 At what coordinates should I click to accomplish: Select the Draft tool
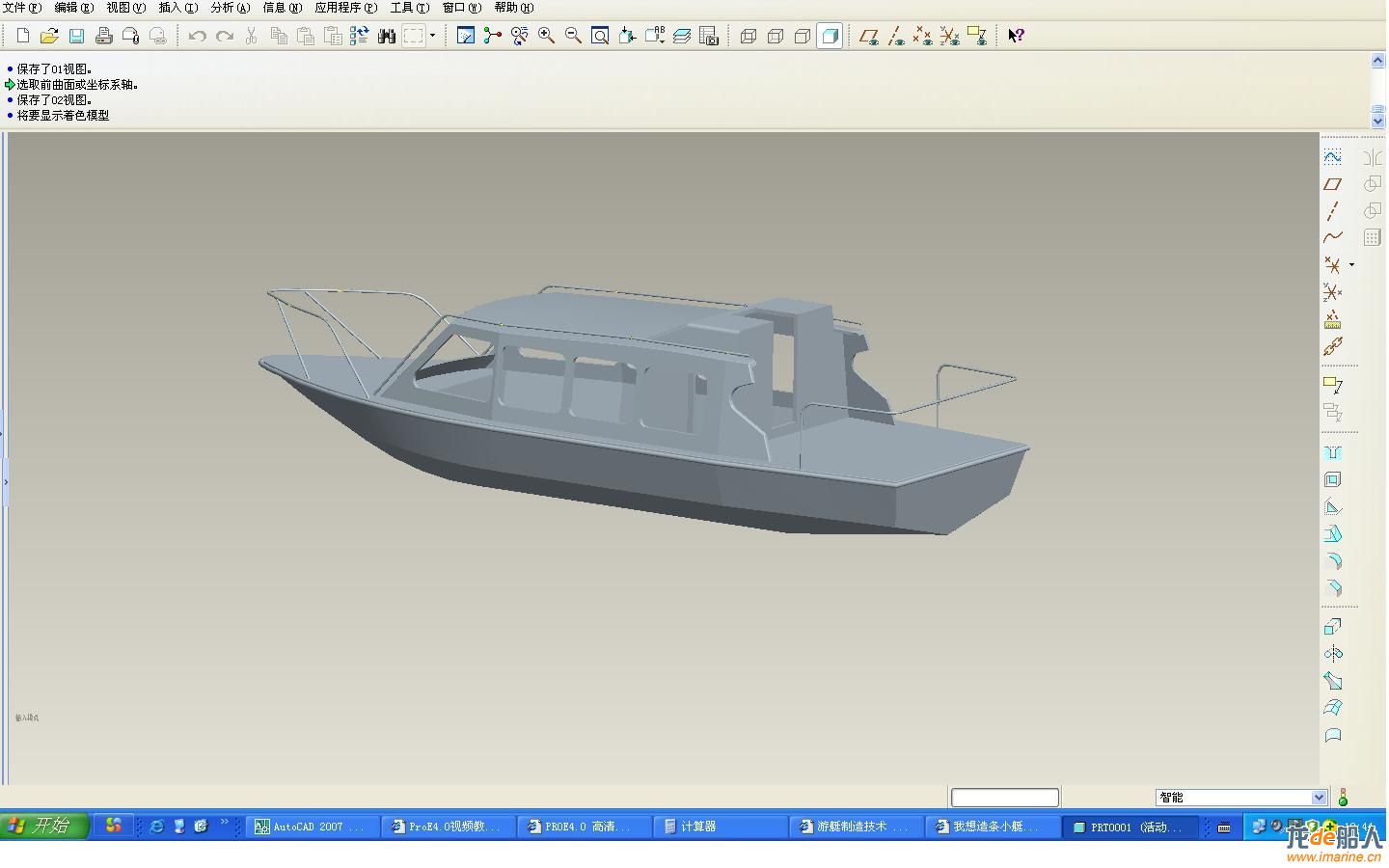(x=1333, y=534)
